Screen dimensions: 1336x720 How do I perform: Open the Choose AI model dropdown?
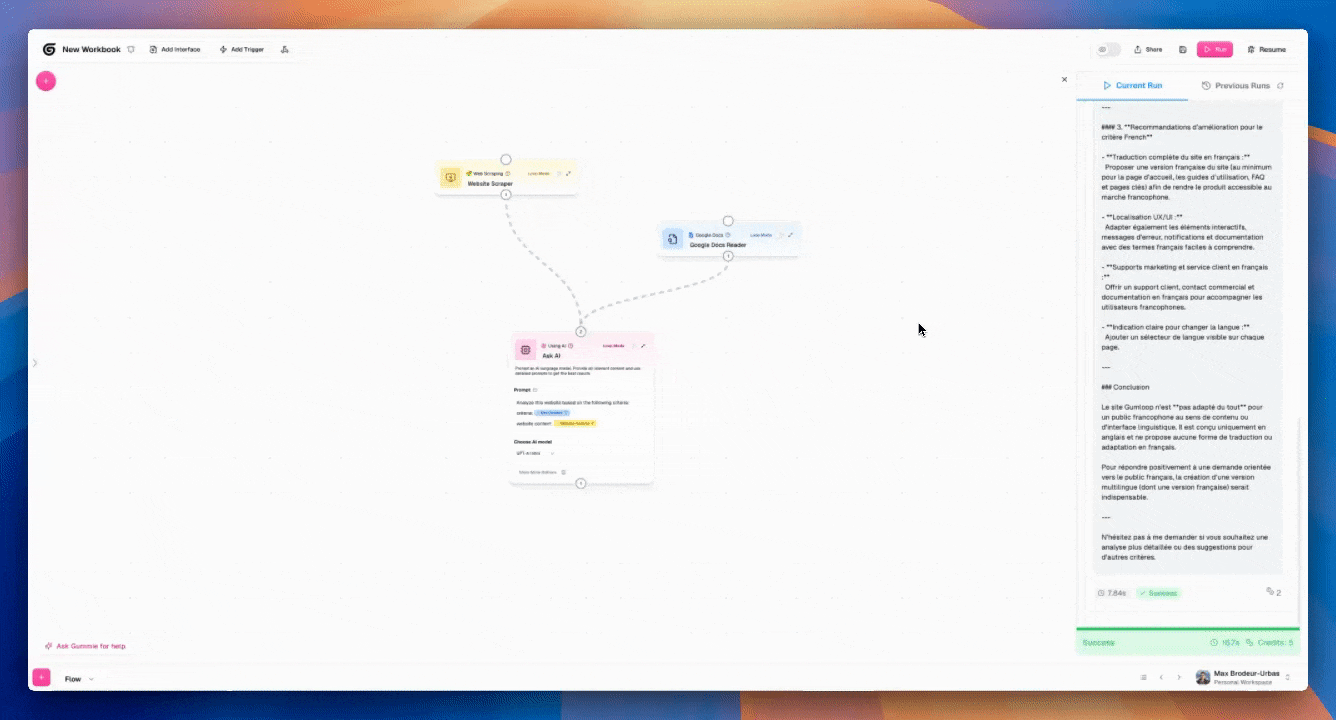pyautogui.click(x=536, y=453)
